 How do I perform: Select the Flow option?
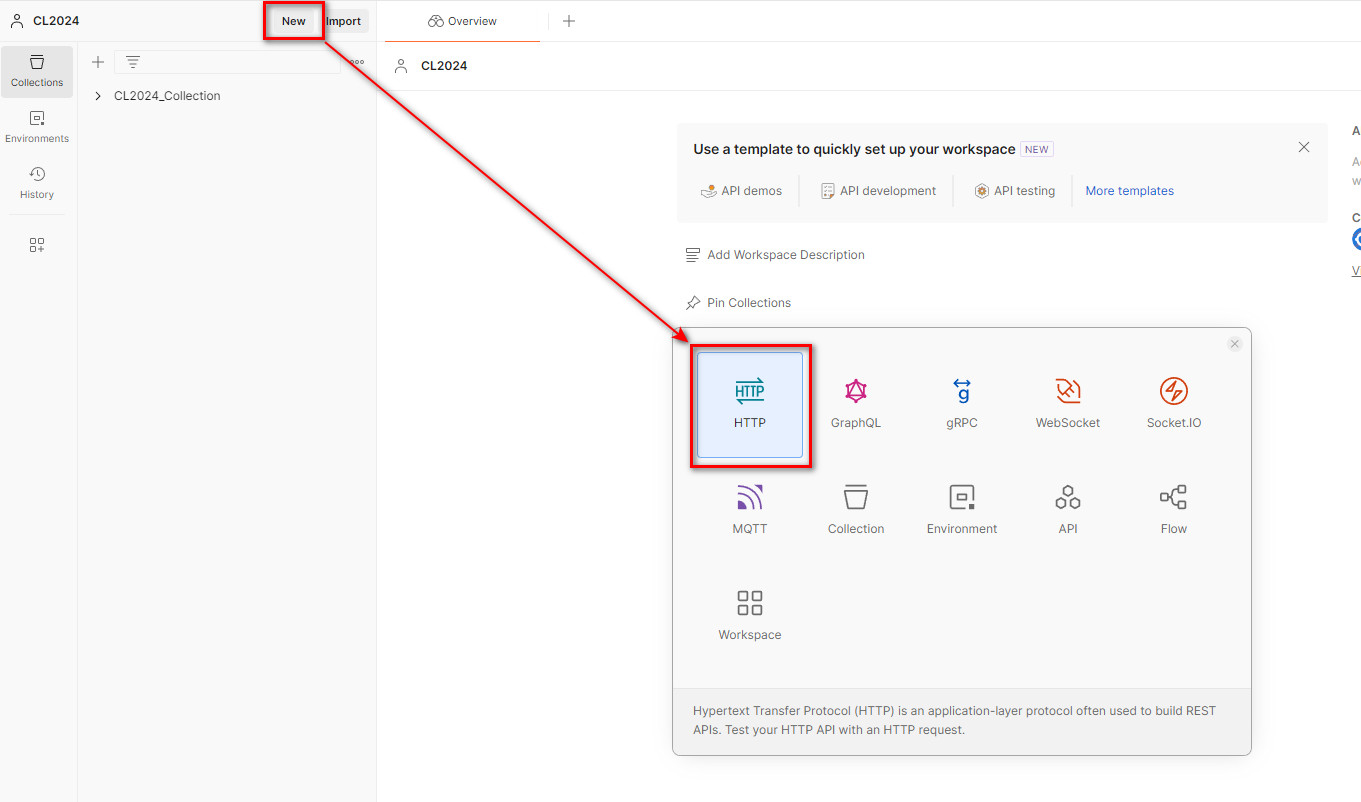point(1174,510)
